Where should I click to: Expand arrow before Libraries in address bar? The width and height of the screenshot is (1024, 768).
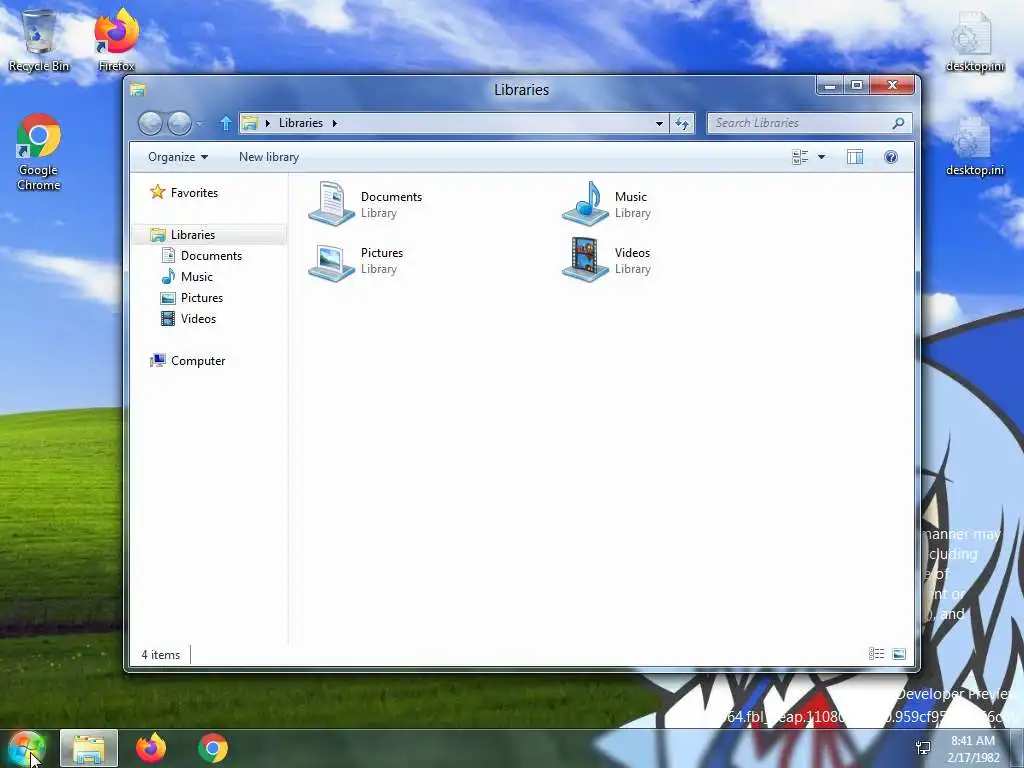(x=268, y=123)
